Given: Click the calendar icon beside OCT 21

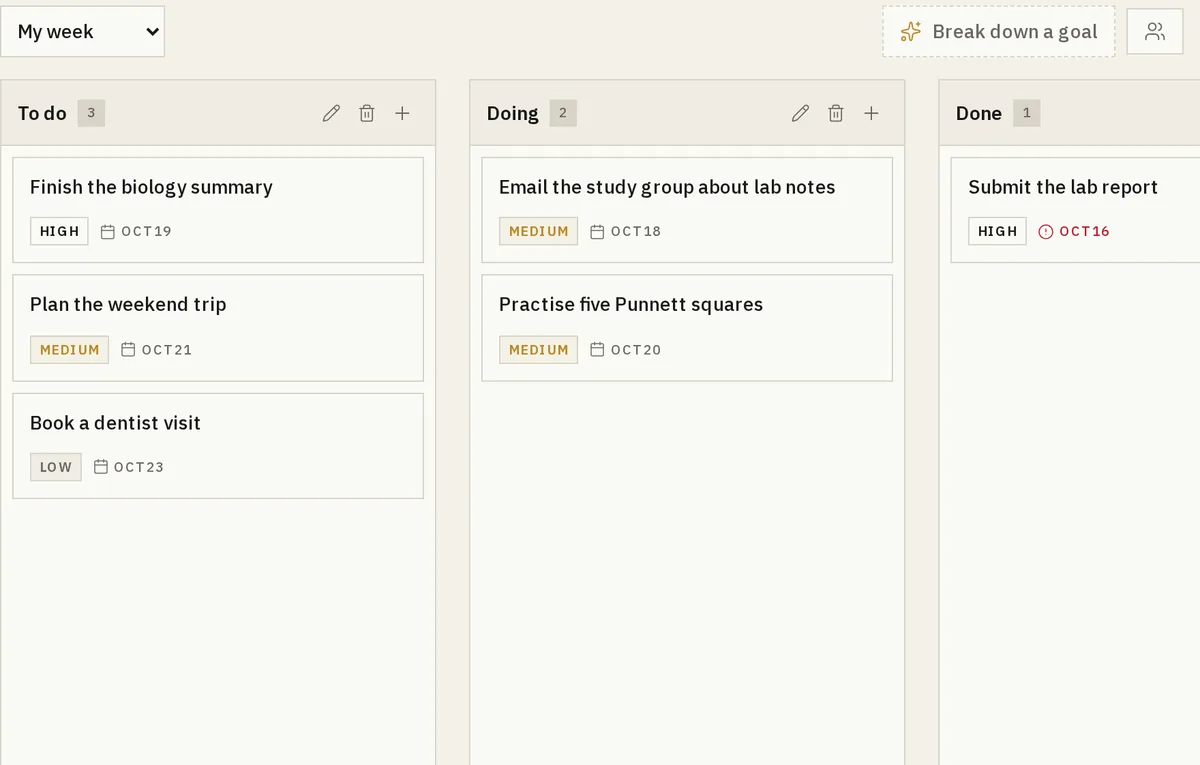Looking at the screenshot, I should click(x=128, y=350).
